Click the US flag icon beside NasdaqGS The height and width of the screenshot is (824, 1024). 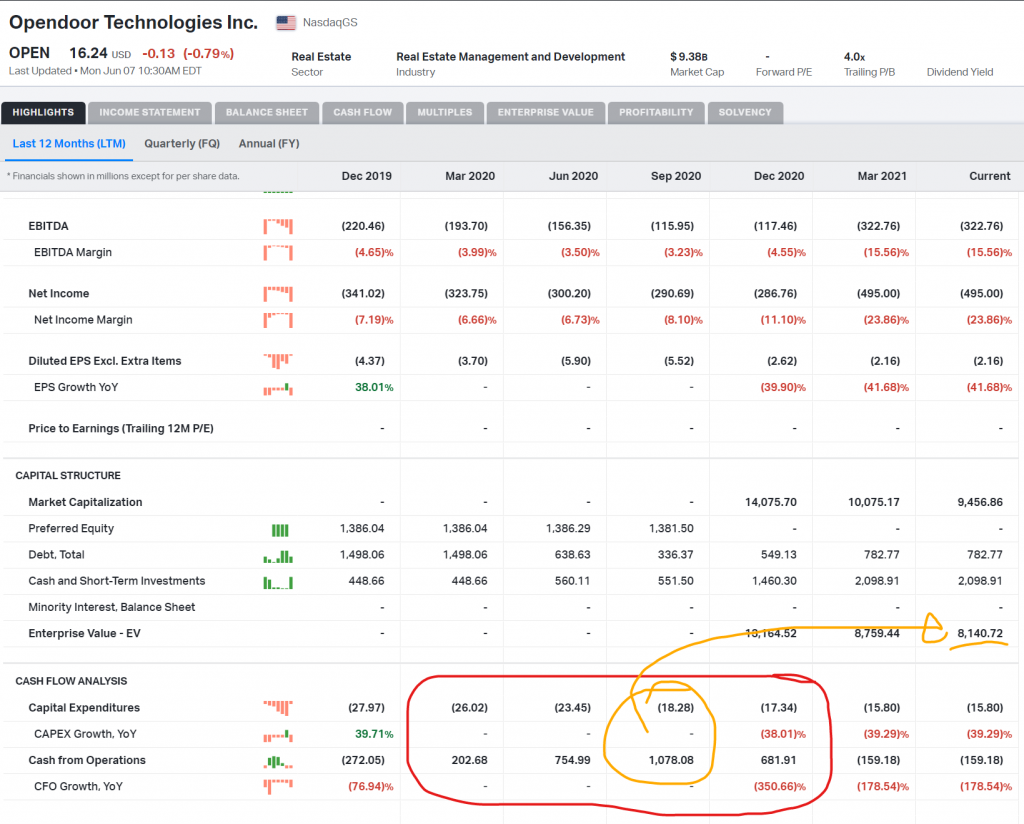pyautogui.click(x=286, y=23)
